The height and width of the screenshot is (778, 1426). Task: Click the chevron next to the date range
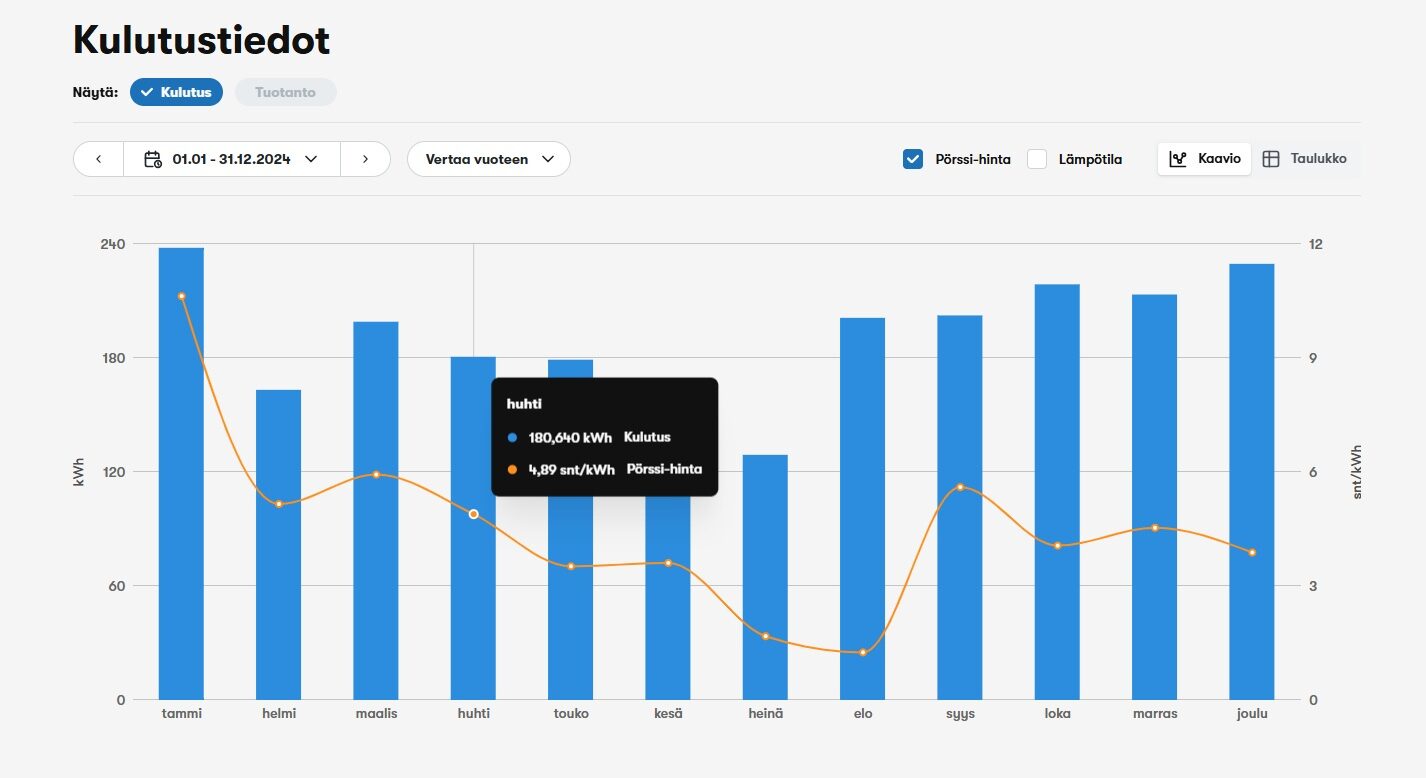[x=311, y=159]
